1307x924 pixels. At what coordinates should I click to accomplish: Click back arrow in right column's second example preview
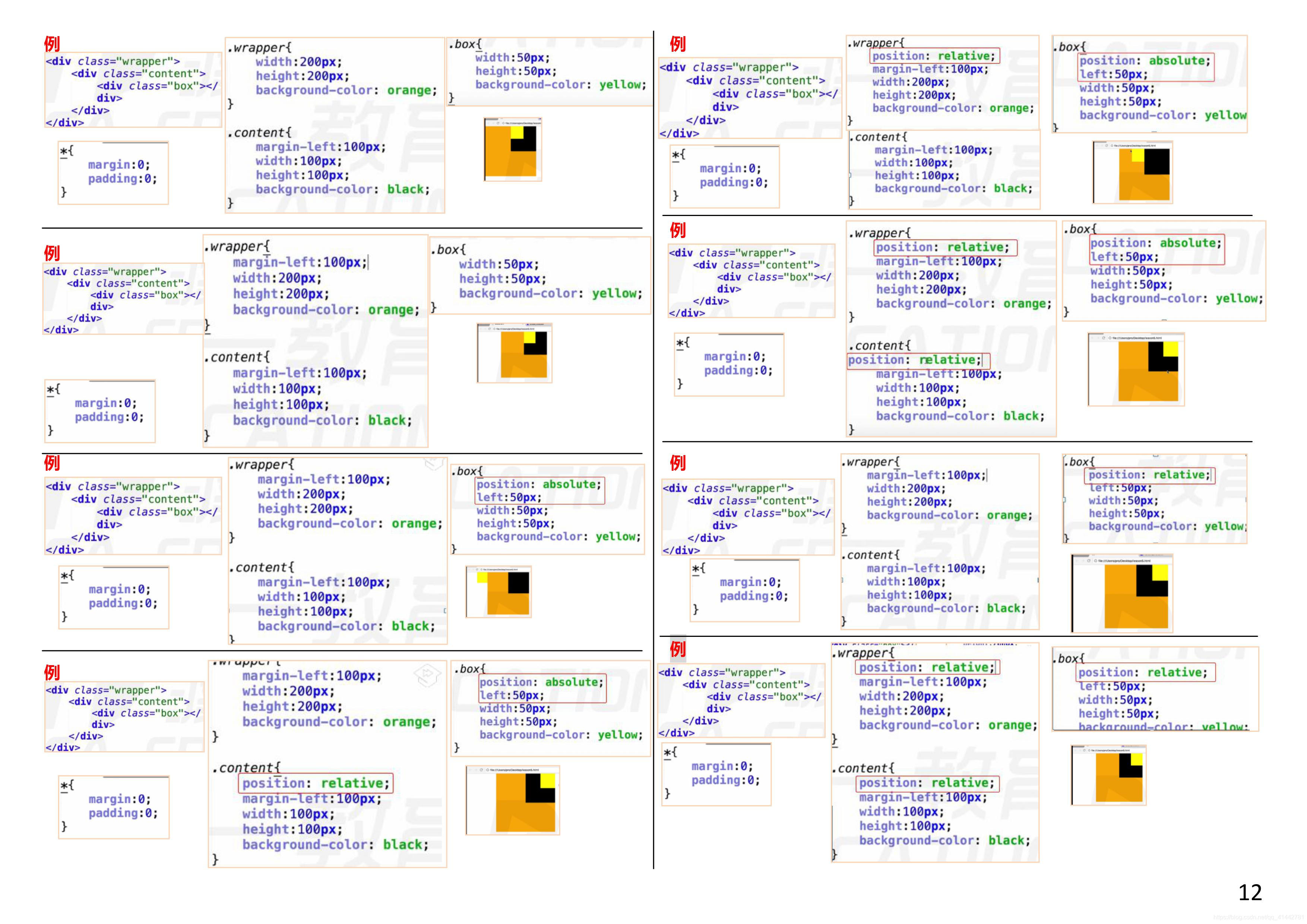tap(1092, 338)
